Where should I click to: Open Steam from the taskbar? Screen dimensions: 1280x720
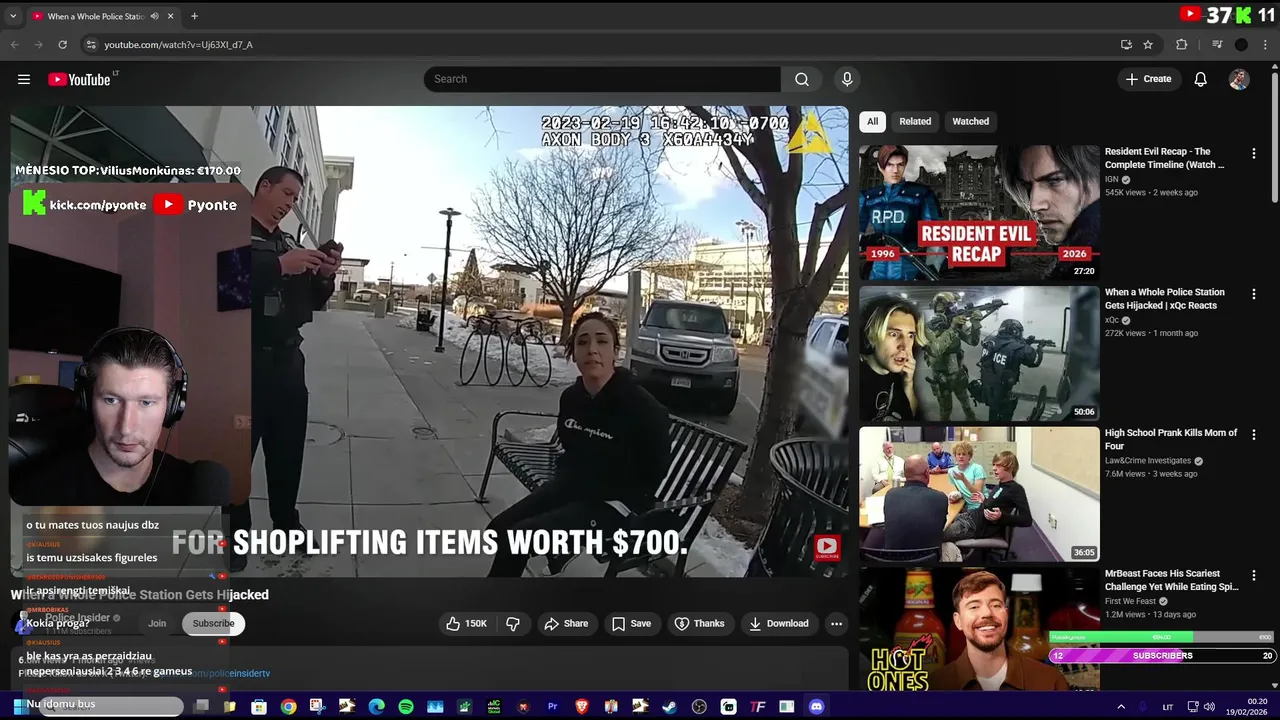point(669,707)
